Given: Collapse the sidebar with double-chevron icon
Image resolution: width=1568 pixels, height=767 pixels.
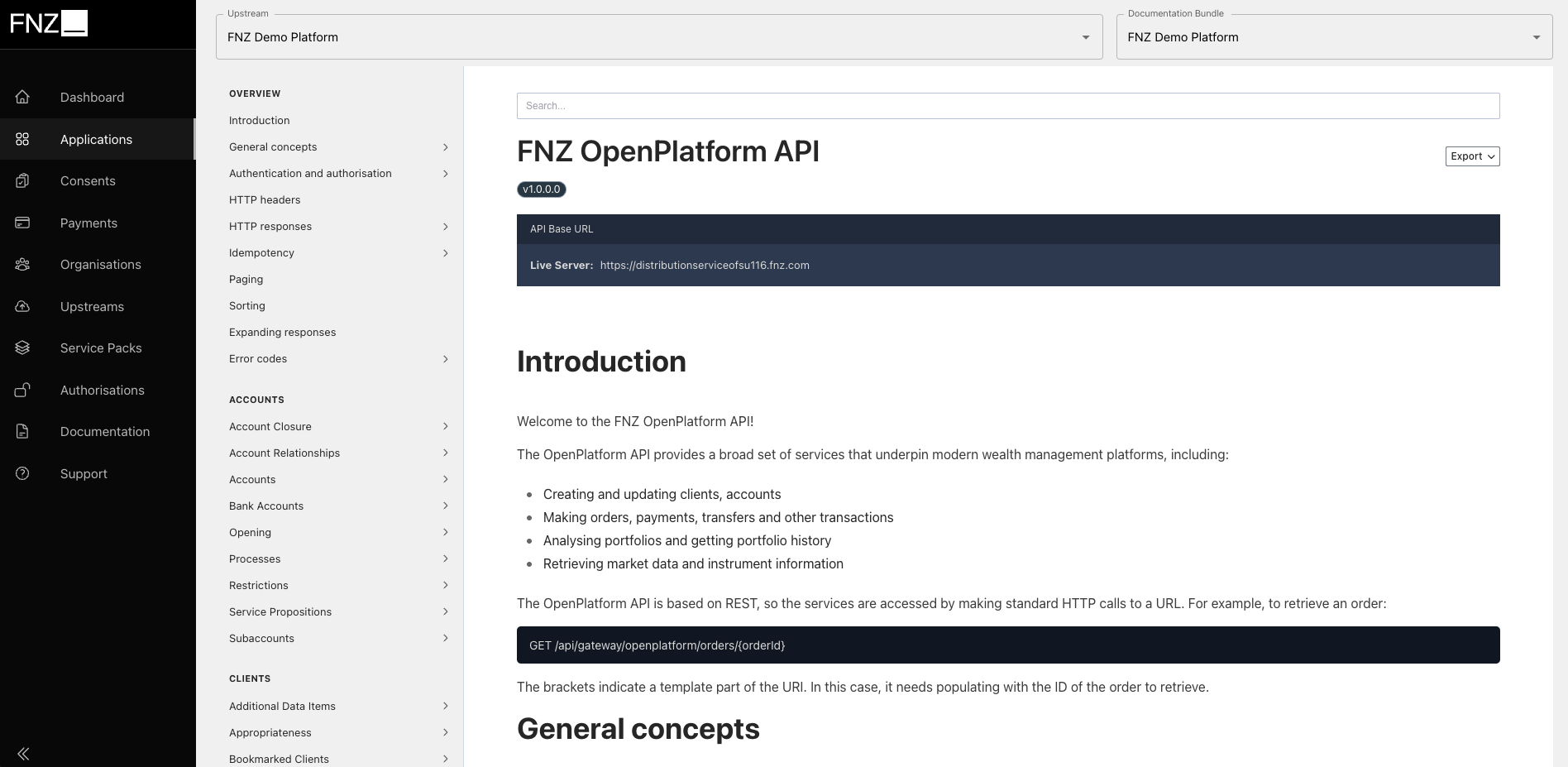Looking at the screenshot, I should click(x=23, y=753).
